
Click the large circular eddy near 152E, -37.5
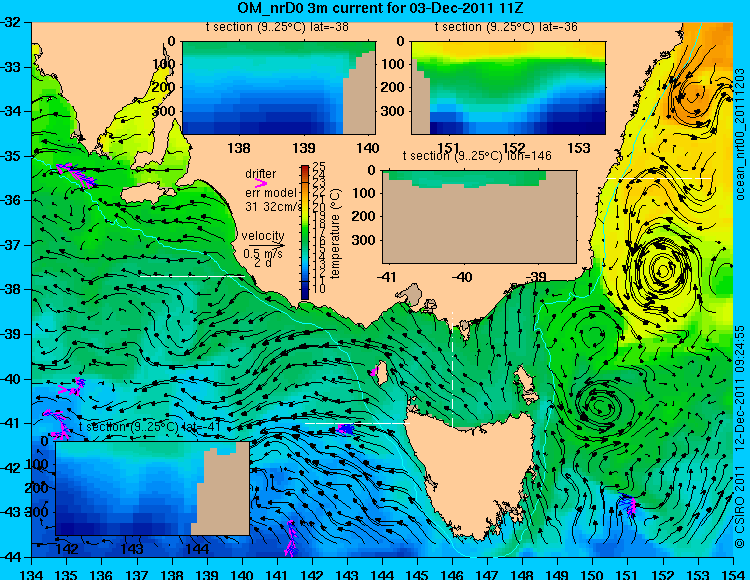coord(662,272)
